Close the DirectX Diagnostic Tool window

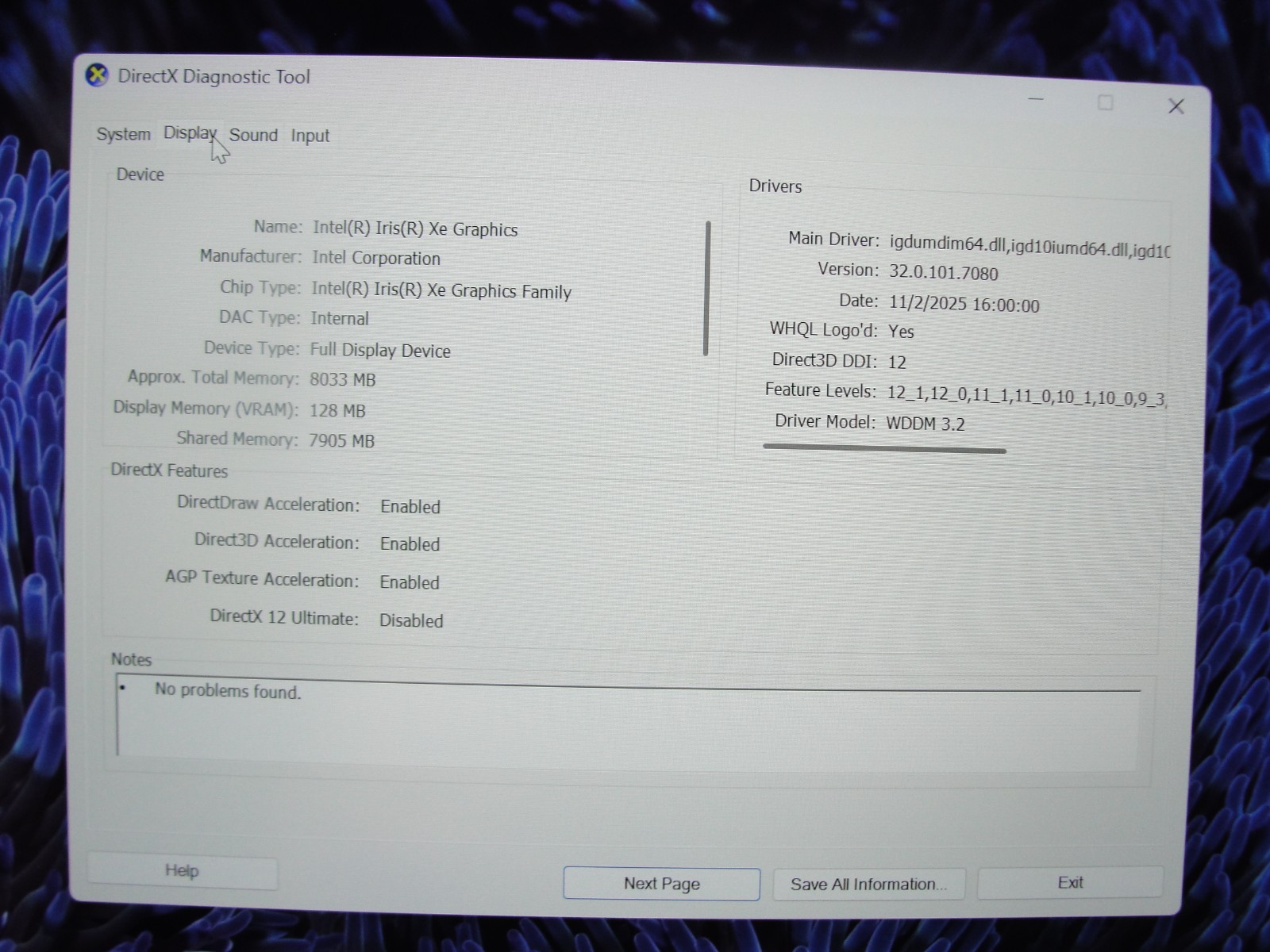click(1176, 106)
